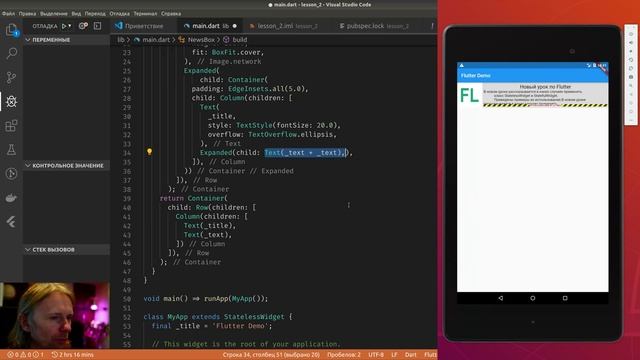Open the Файл menu
The width and height of the screenshot is (640, 360).
pos(9,13)
